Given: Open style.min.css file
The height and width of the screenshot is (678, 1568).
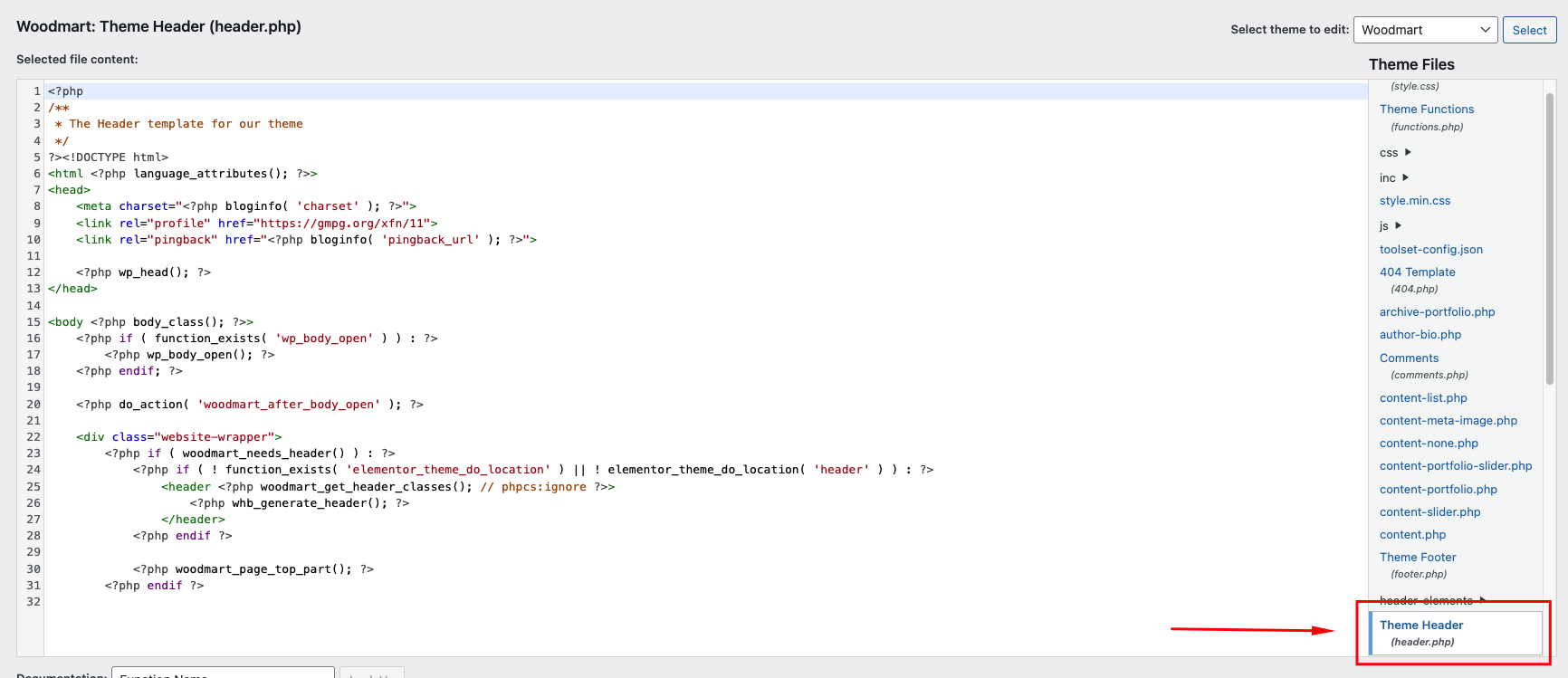Looking at the screenshot, I should [x=1414, y=201].
